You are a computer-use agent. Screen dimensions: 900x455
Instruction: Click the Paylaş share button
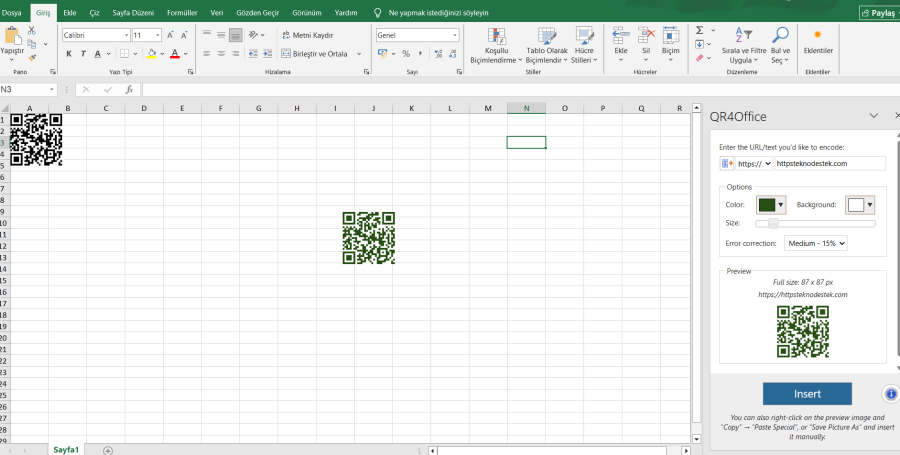coord(879,13)
